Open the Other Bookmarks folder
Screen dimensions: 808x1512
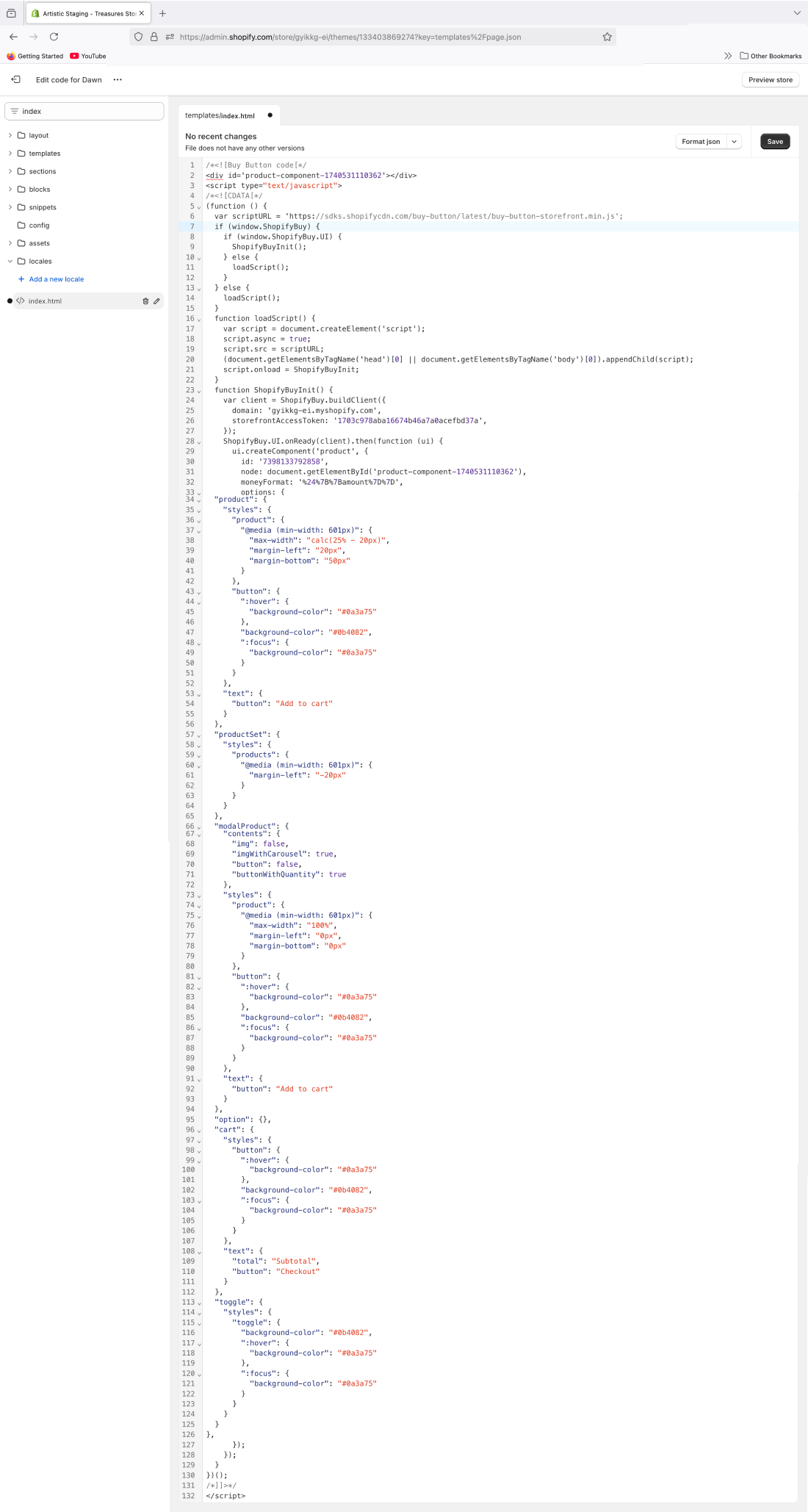tap(771, 56)
